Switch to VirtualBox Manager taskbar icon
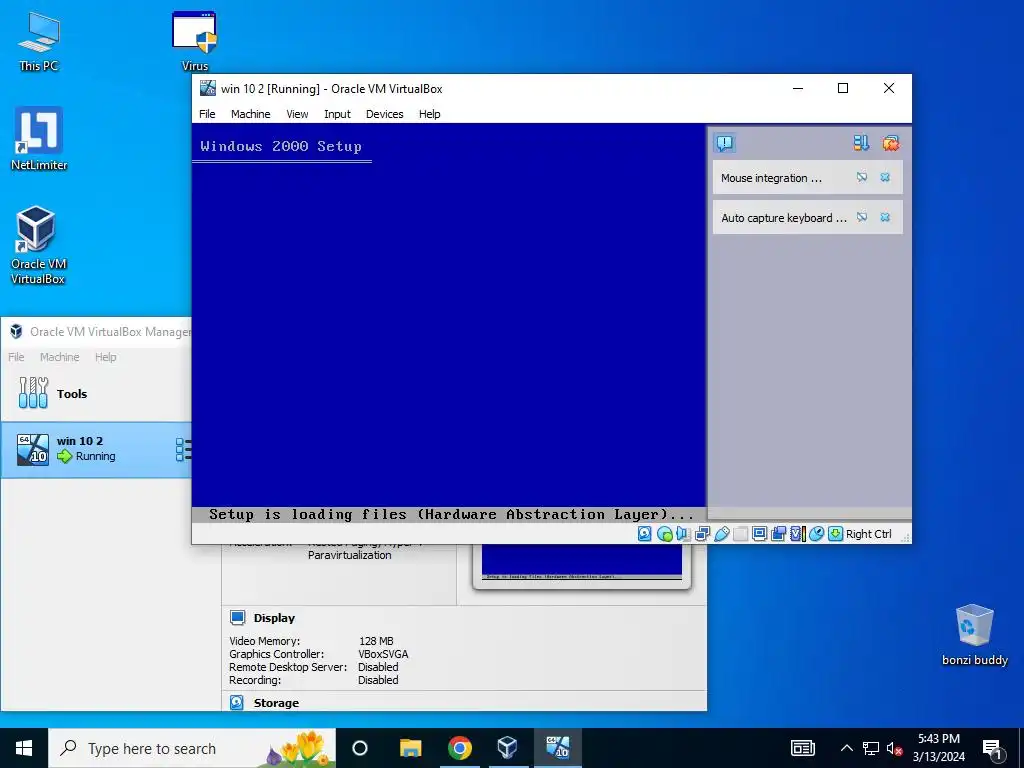1024x768 pixels. click(507, 748)
